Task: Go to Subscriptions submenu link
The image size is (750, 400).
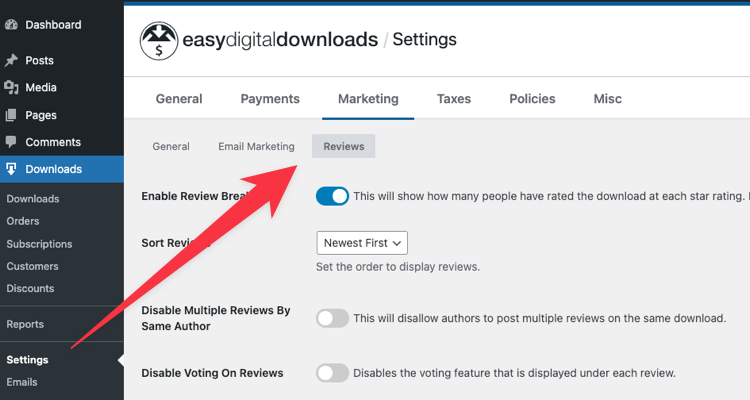Action: 39,244
